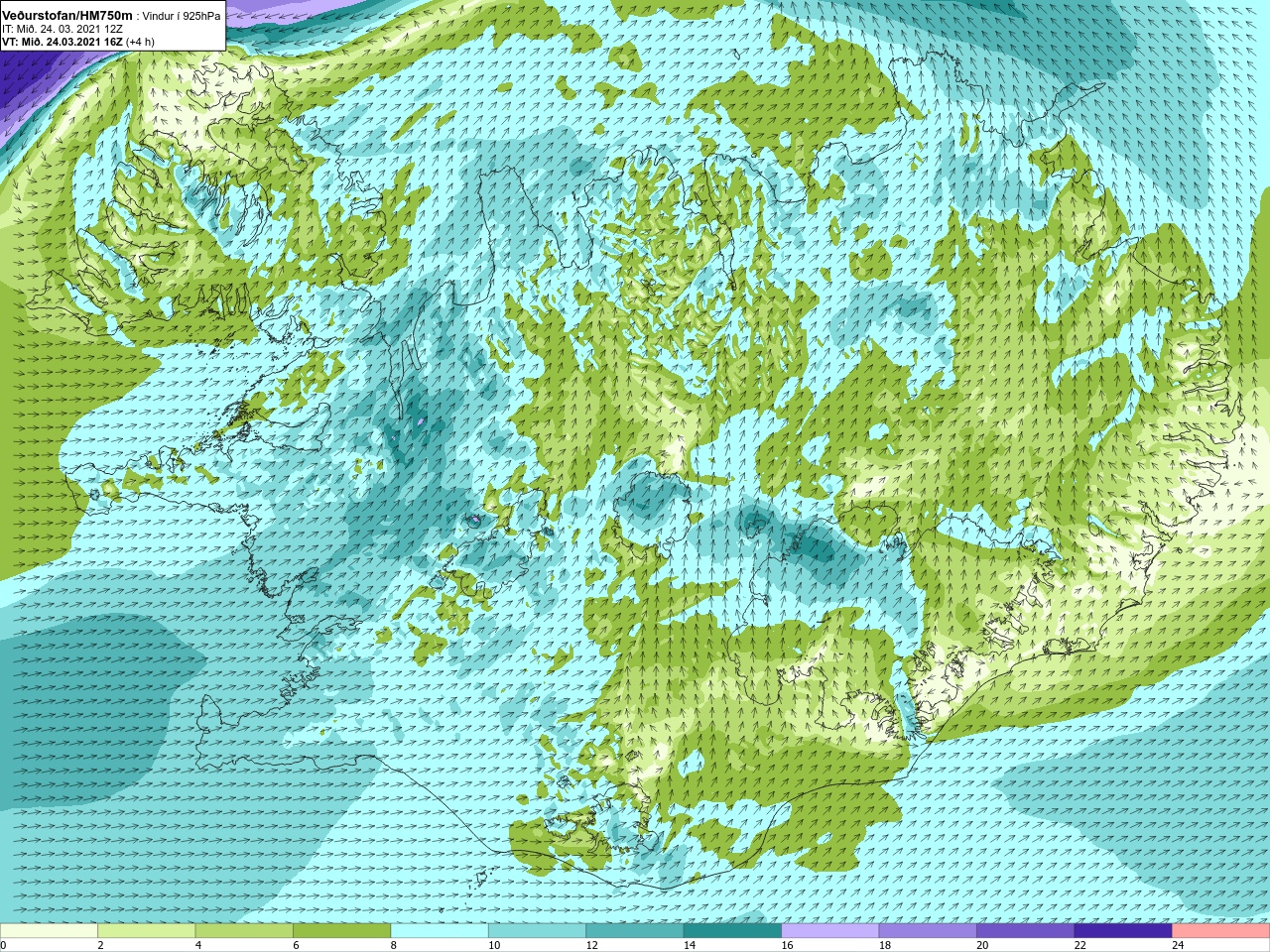
Task: Click the legend scale number '18'
Action: 884,946
